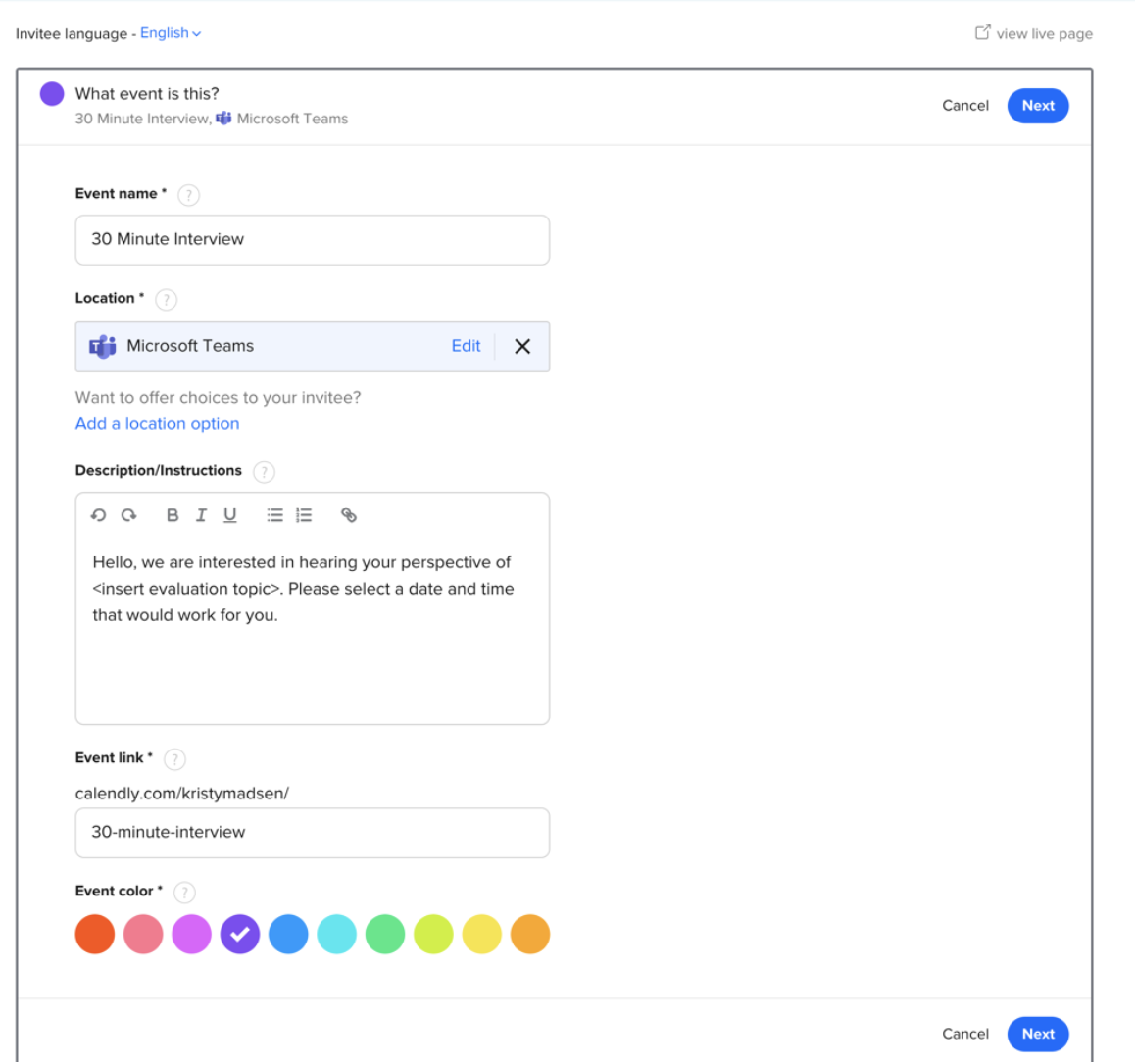Undo changes in the description editor
The image size is (1135, 1064).
tap(98, 514)
